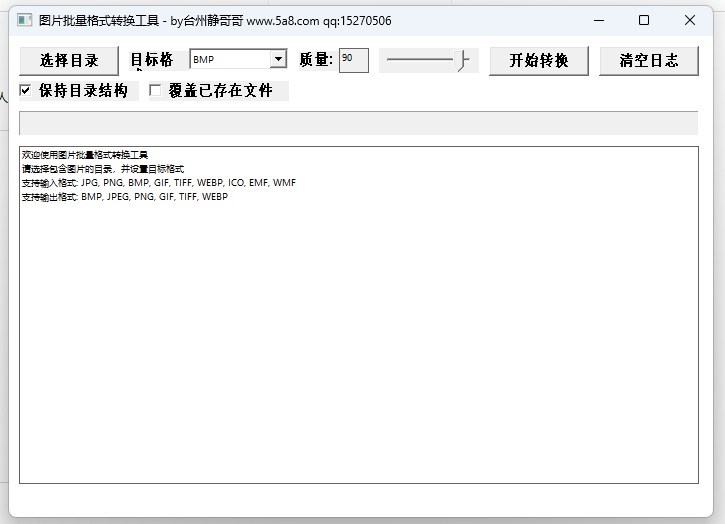Close the image converter window
This screenshot has height=524, width=725.
click(x=690, y=20)
